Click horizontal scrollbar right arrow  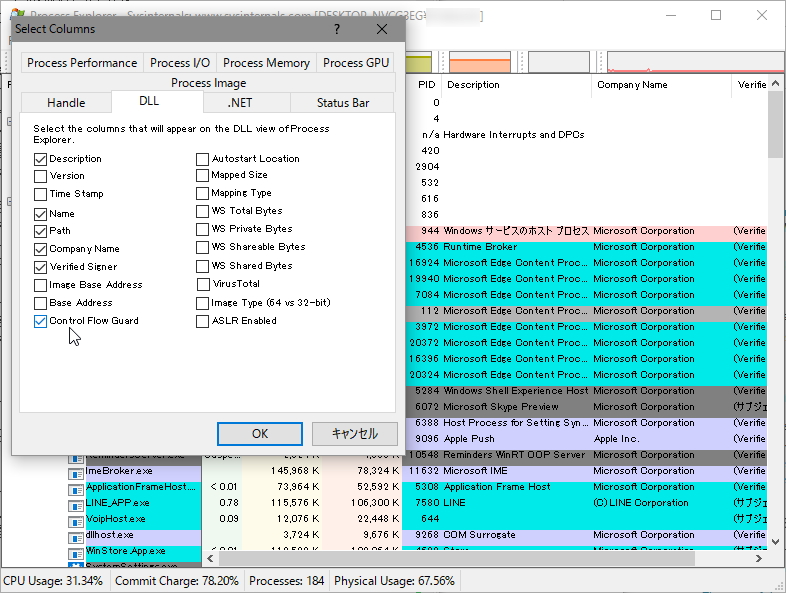[758, 558]
